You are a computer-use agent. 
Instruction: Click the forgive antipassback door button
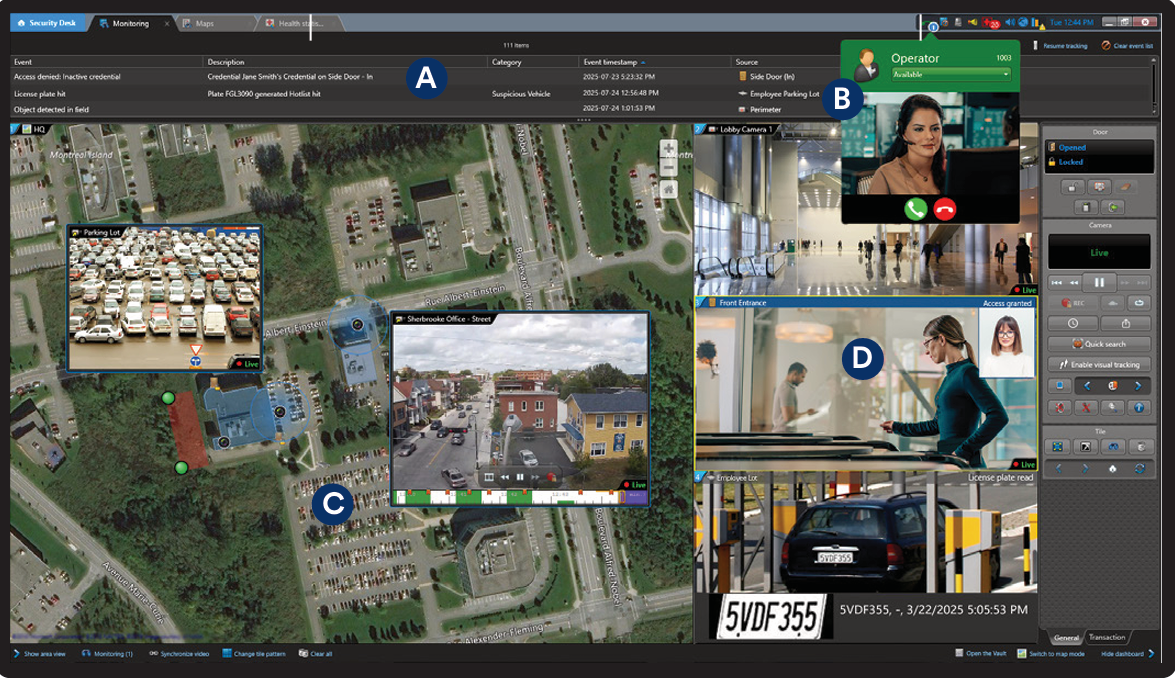pyautogui.click(x=1126, y=187)
